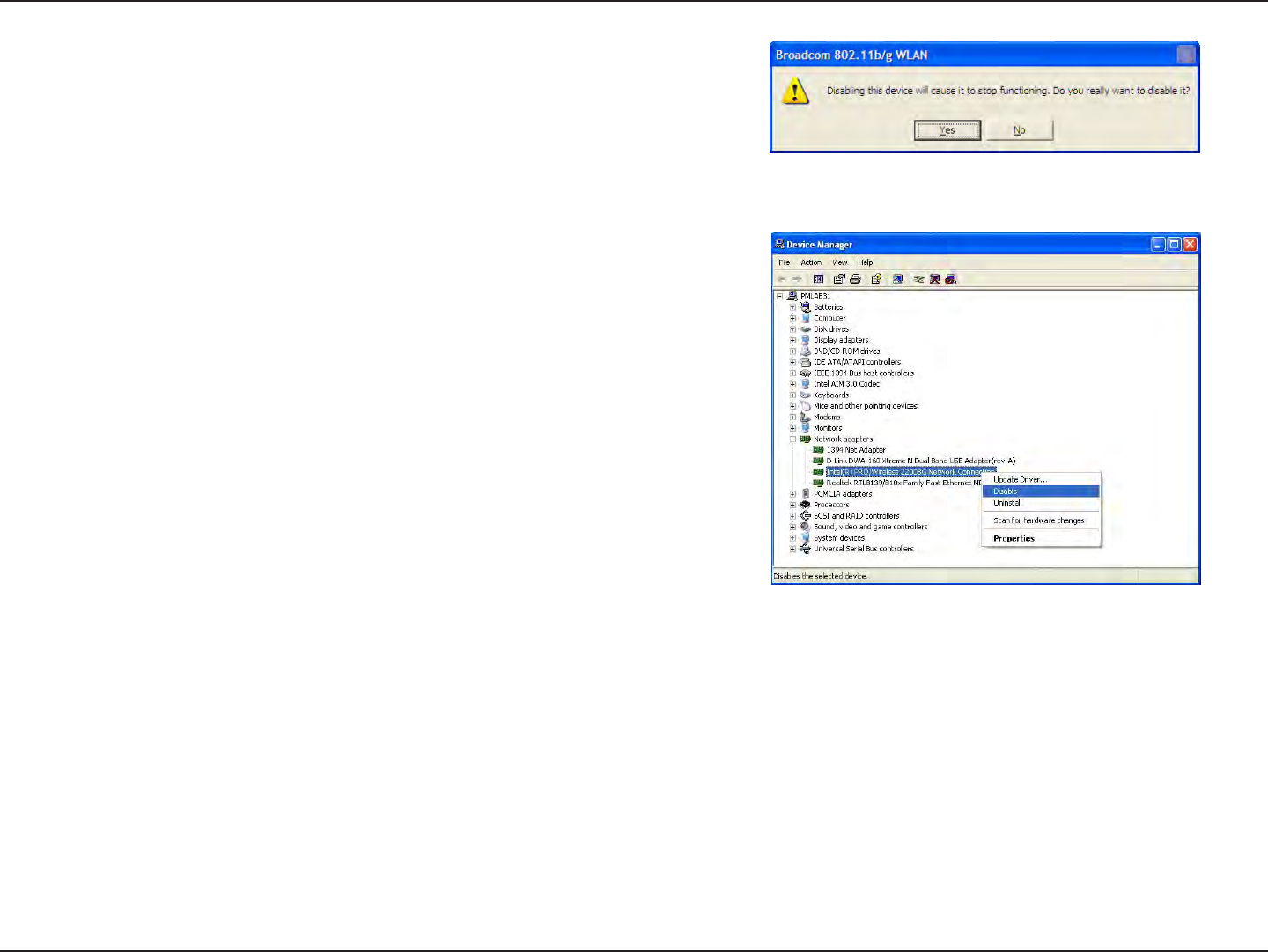1268x952 pixels.
Task: Click the Help toolbar icon with question mark
Action: pos(876,279)
